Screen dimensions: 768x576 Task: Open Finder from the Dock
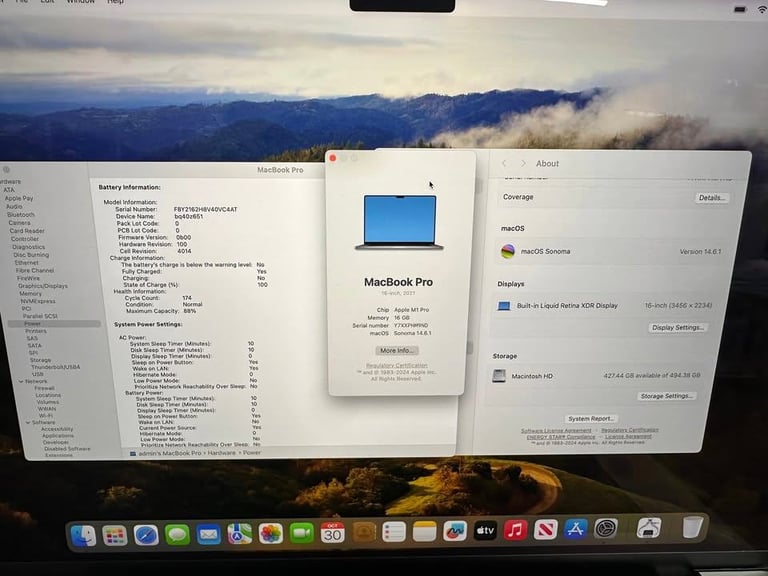pyautogui.click(x=84, y=535)
